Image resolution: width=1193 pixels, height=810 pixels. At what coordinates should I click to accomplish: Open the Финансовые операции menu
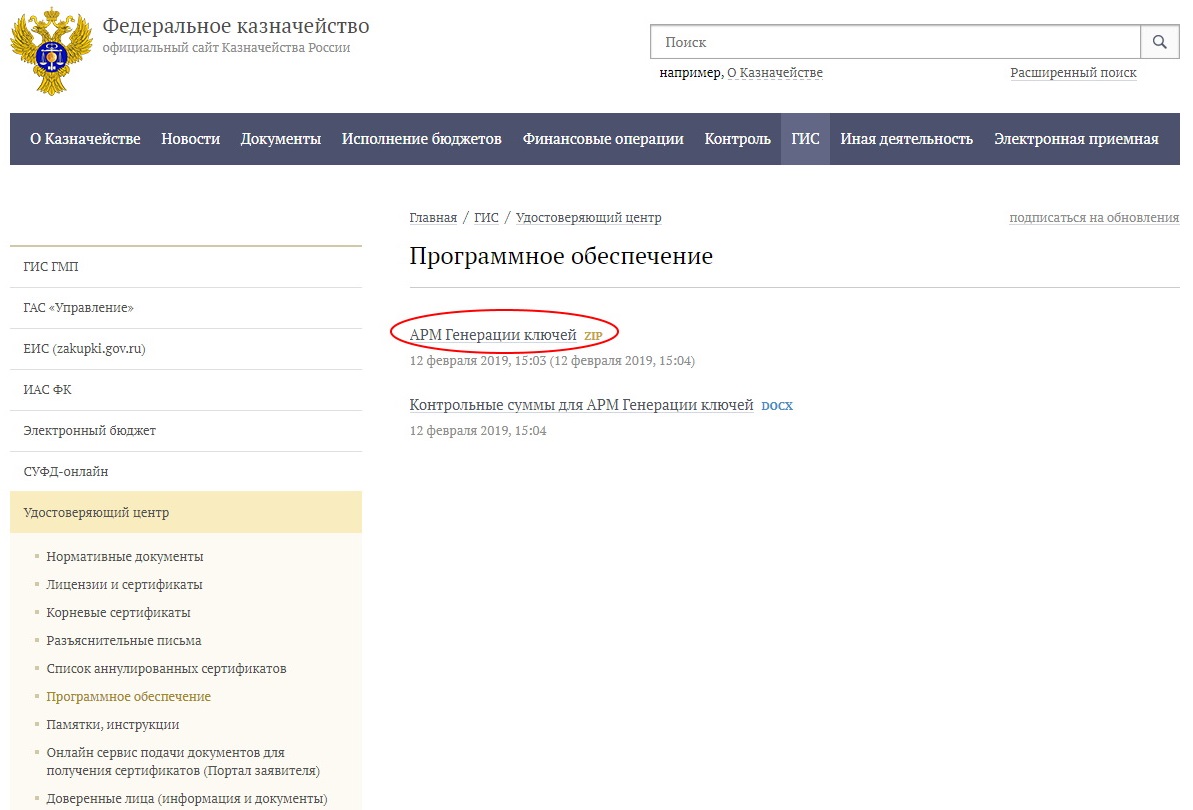pos(603,139)
